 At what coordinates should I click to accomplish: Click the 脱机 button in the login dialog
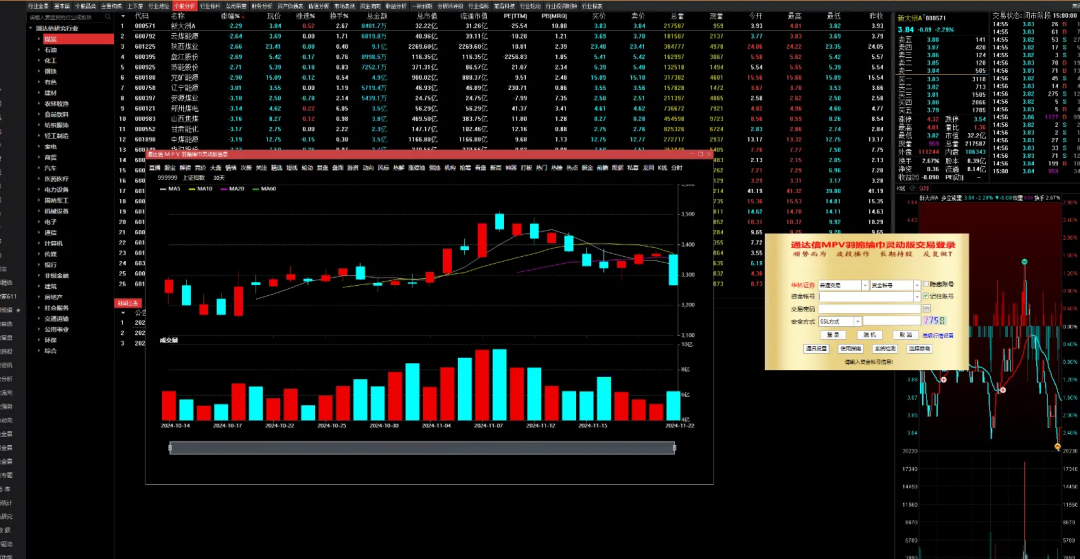click(x=870, y=335)
